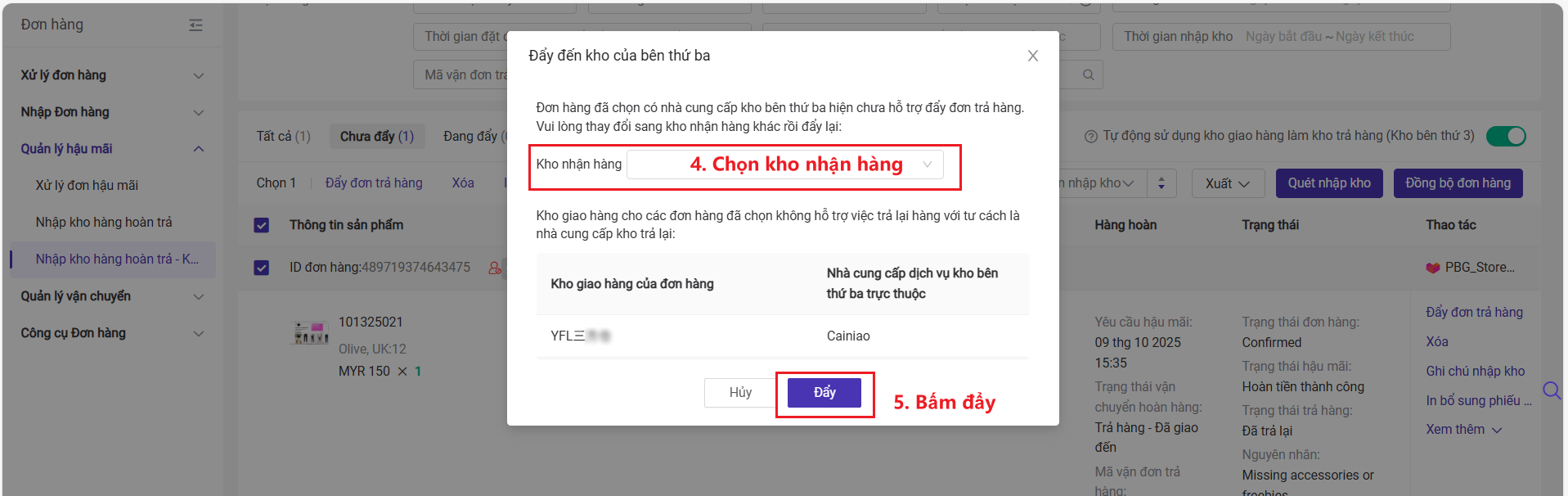Click the product thumbnail for 101325021
Screen dimensions: 1568x496
[x=311, y=332]
